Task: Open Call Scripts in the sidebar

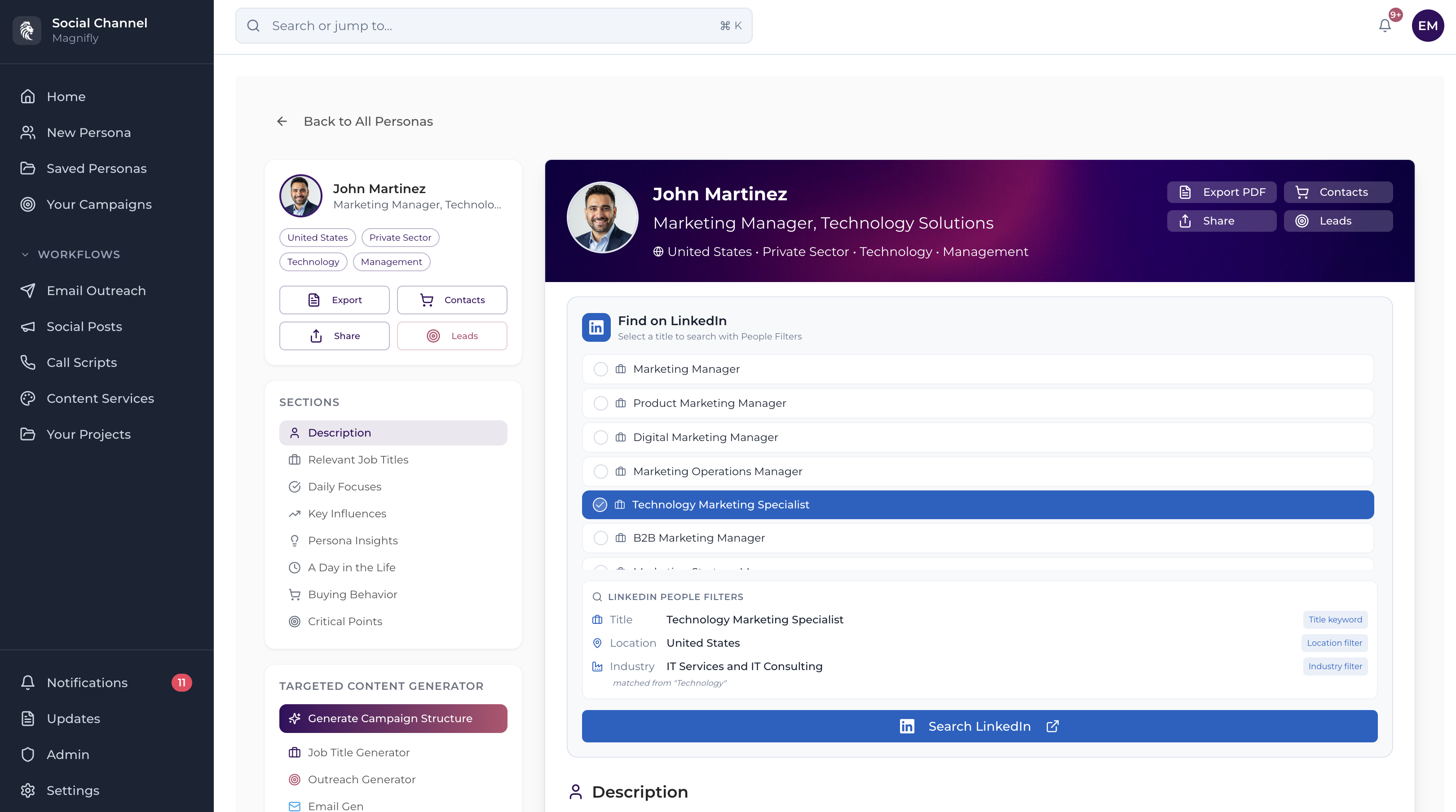Action: point(81,362)
